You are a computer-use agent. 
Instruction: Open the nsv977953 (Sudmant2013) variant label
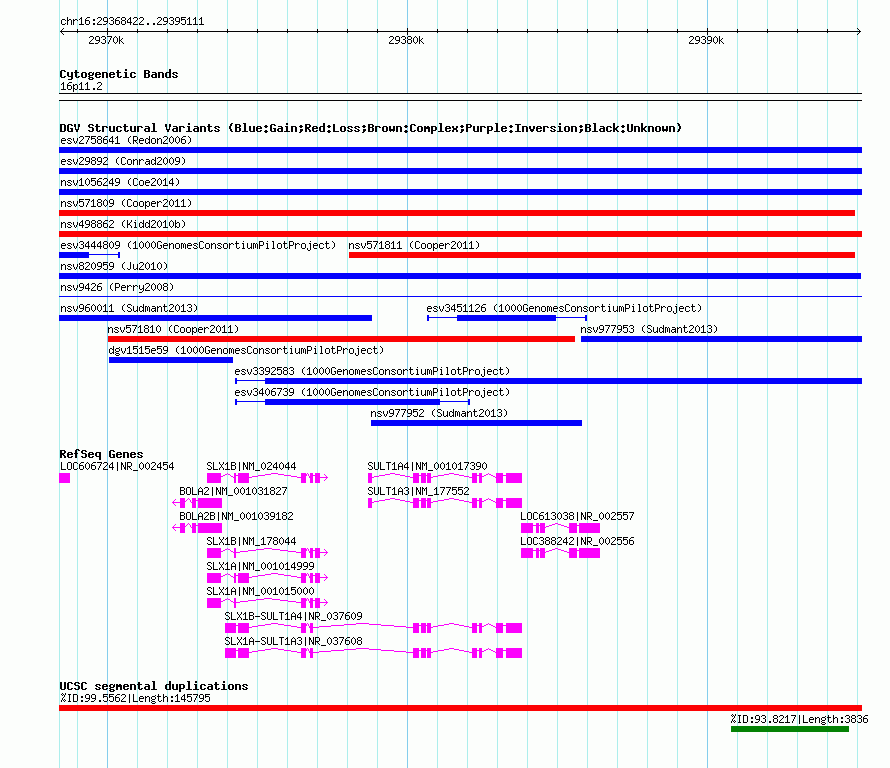(649, 329)
